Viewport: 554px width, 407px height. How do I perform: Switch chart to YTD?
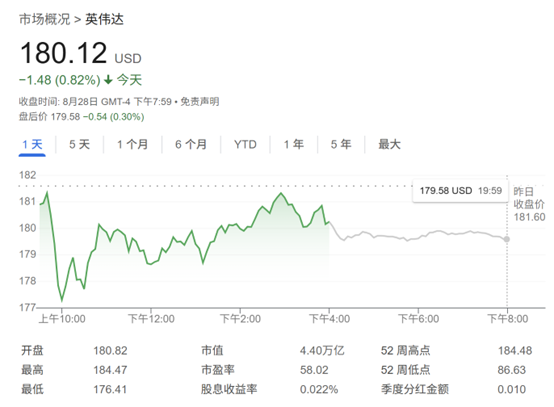pyautogui.click(x=245, y=144)
